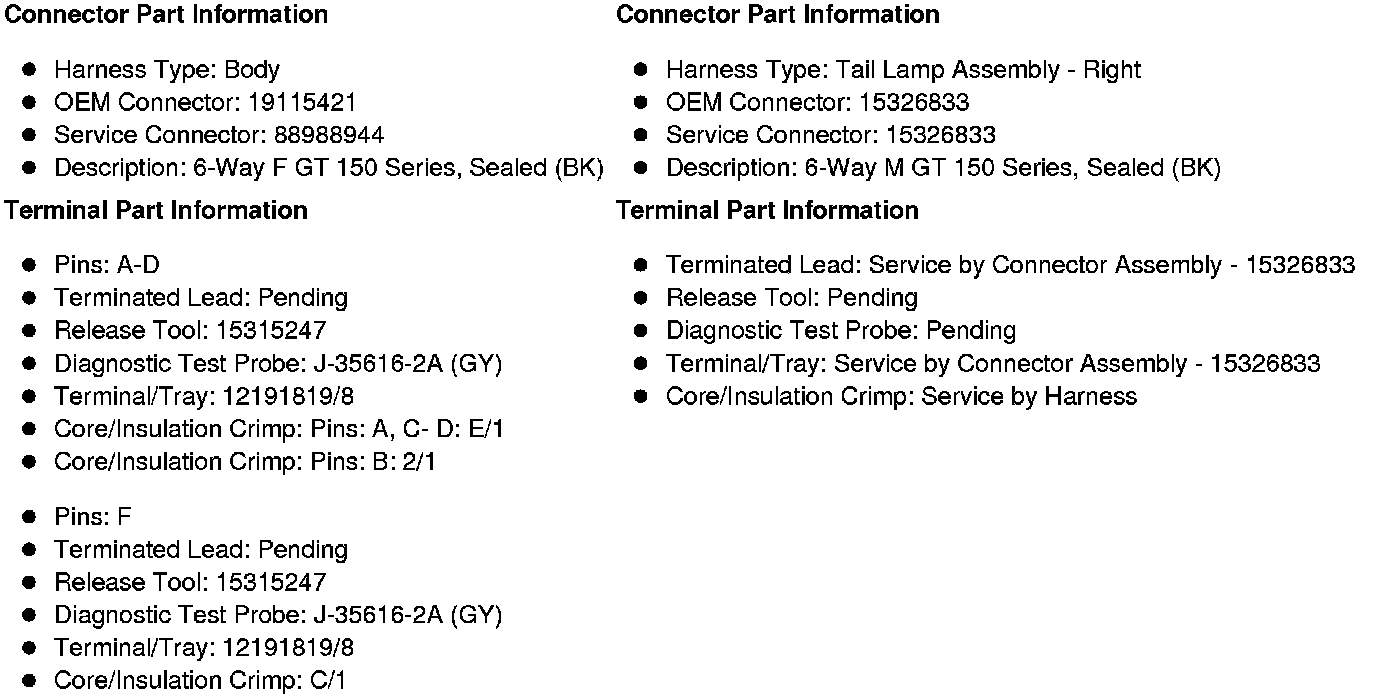Viewport: 1376px width, 700px height.
Task: Click Service Connector 88988944 entry
Action: [x=219, y=136]
